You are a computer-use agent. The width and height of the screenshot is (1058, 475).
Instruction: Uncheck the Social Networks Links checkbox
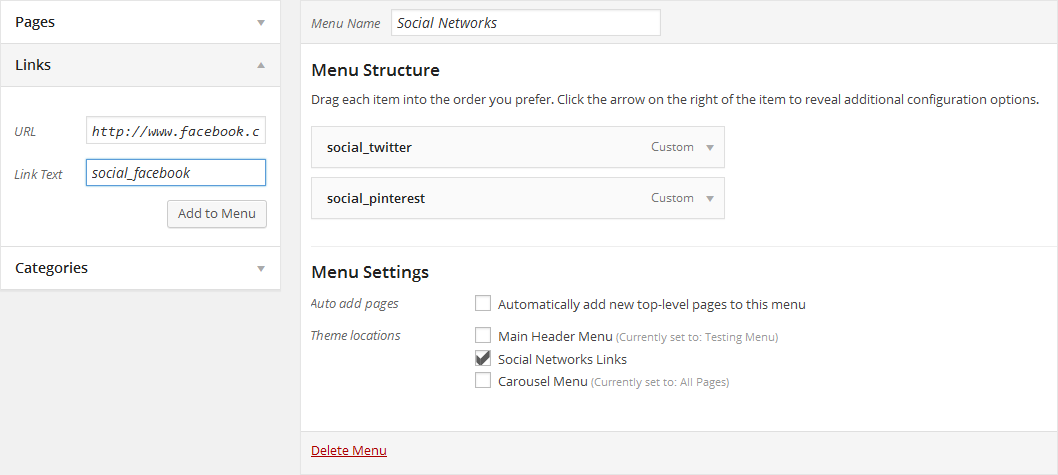tap(483, 358)
